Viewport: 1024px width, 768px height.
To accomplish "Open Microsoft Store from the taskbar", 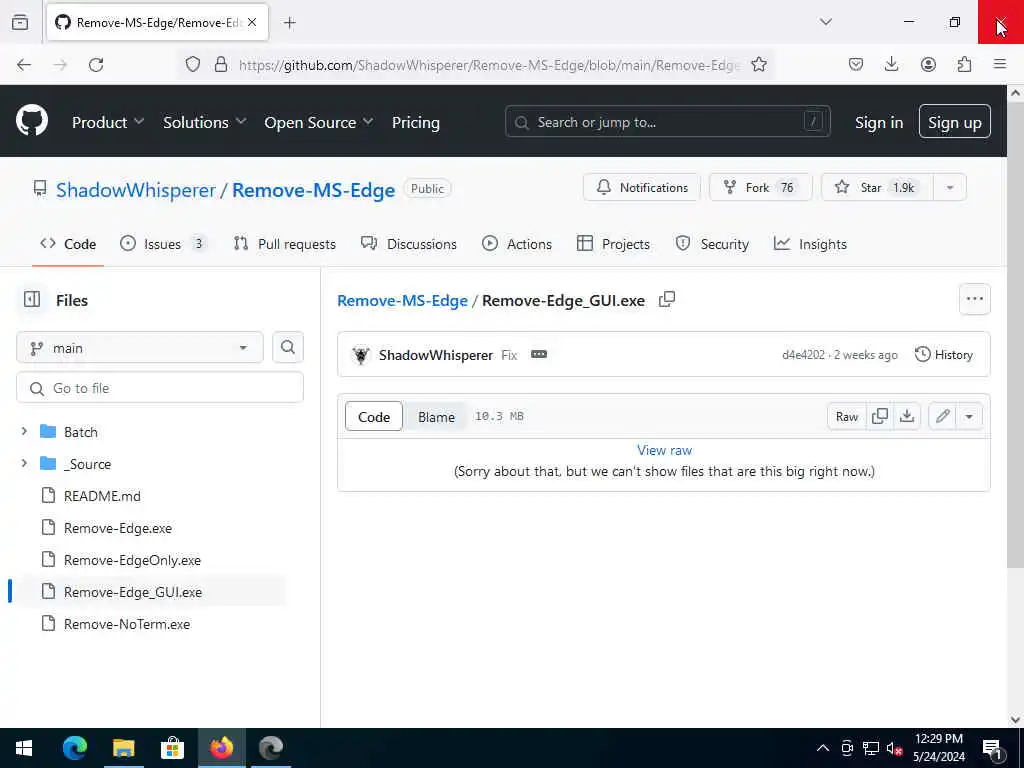I will point(172,748).
